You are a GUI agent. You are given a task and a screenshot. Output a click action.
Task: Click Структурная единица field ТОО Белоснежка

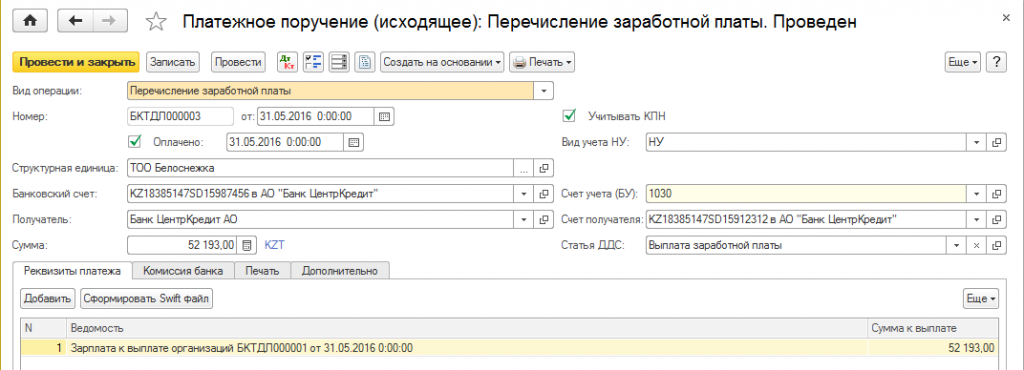click(321, 168)
